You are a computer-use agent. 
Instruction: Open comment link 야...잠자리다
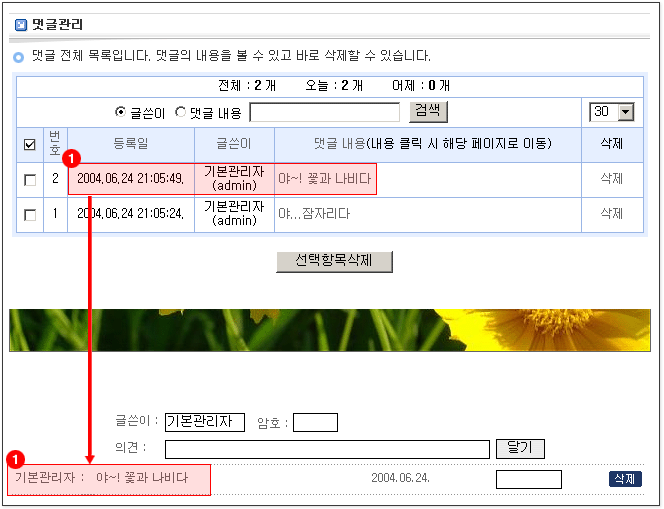tap(314, 213)
